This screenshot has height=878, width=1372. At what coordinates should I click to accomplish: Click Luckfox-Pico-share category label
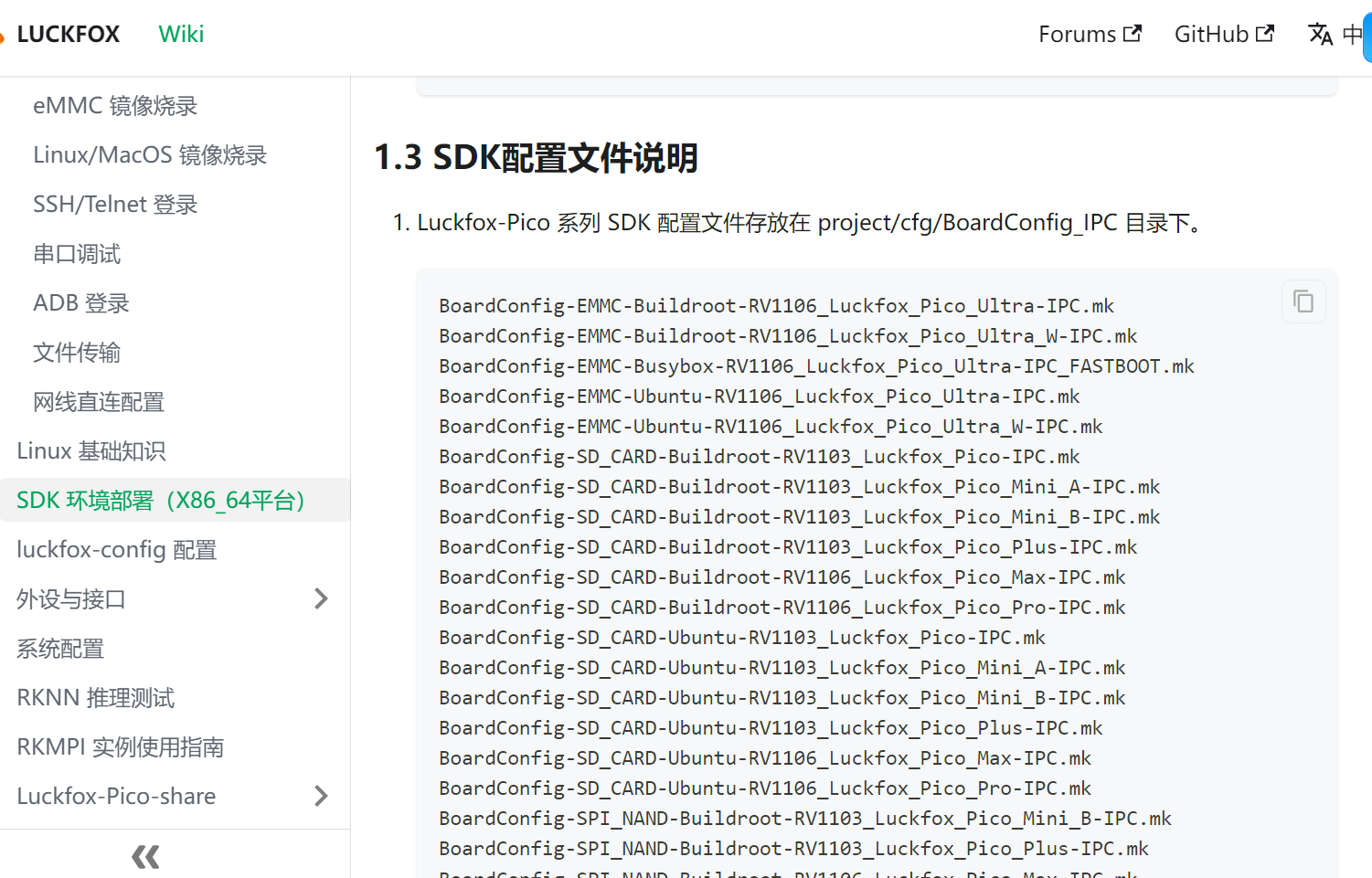[x=116, y=797]
